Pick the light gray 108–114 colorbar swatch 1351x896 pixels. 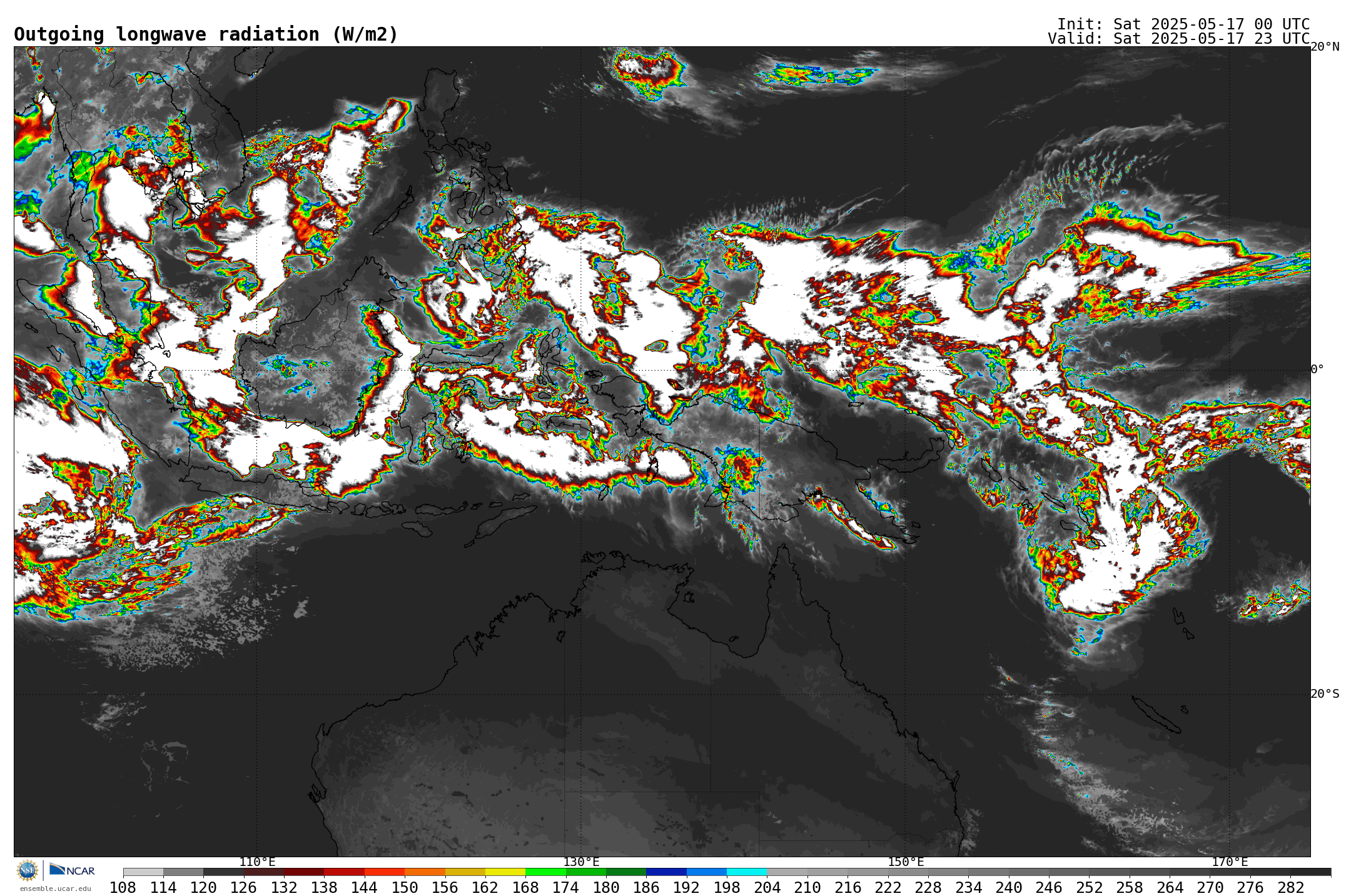pos(143,872)
